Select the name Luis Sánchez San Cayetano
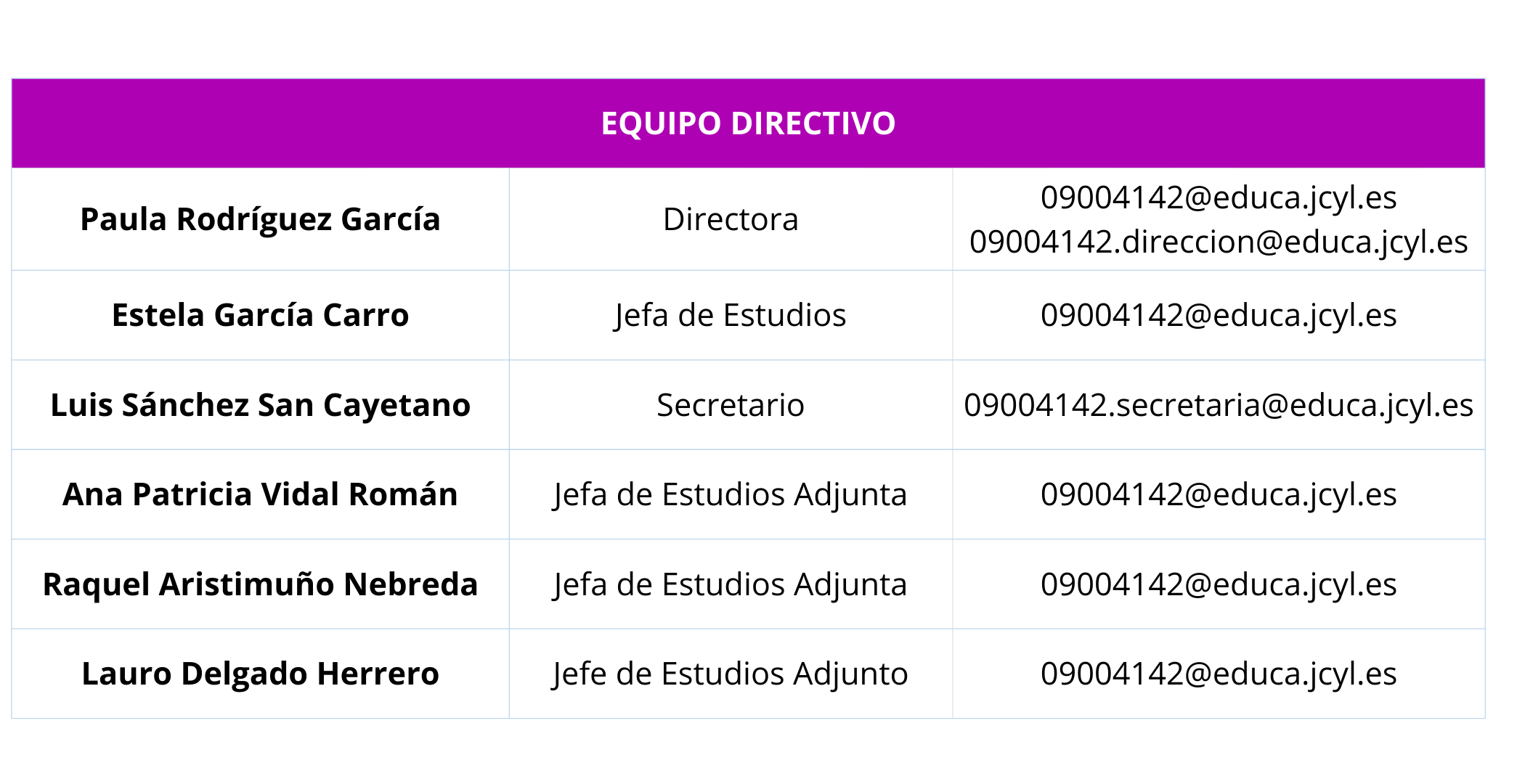 260,405
